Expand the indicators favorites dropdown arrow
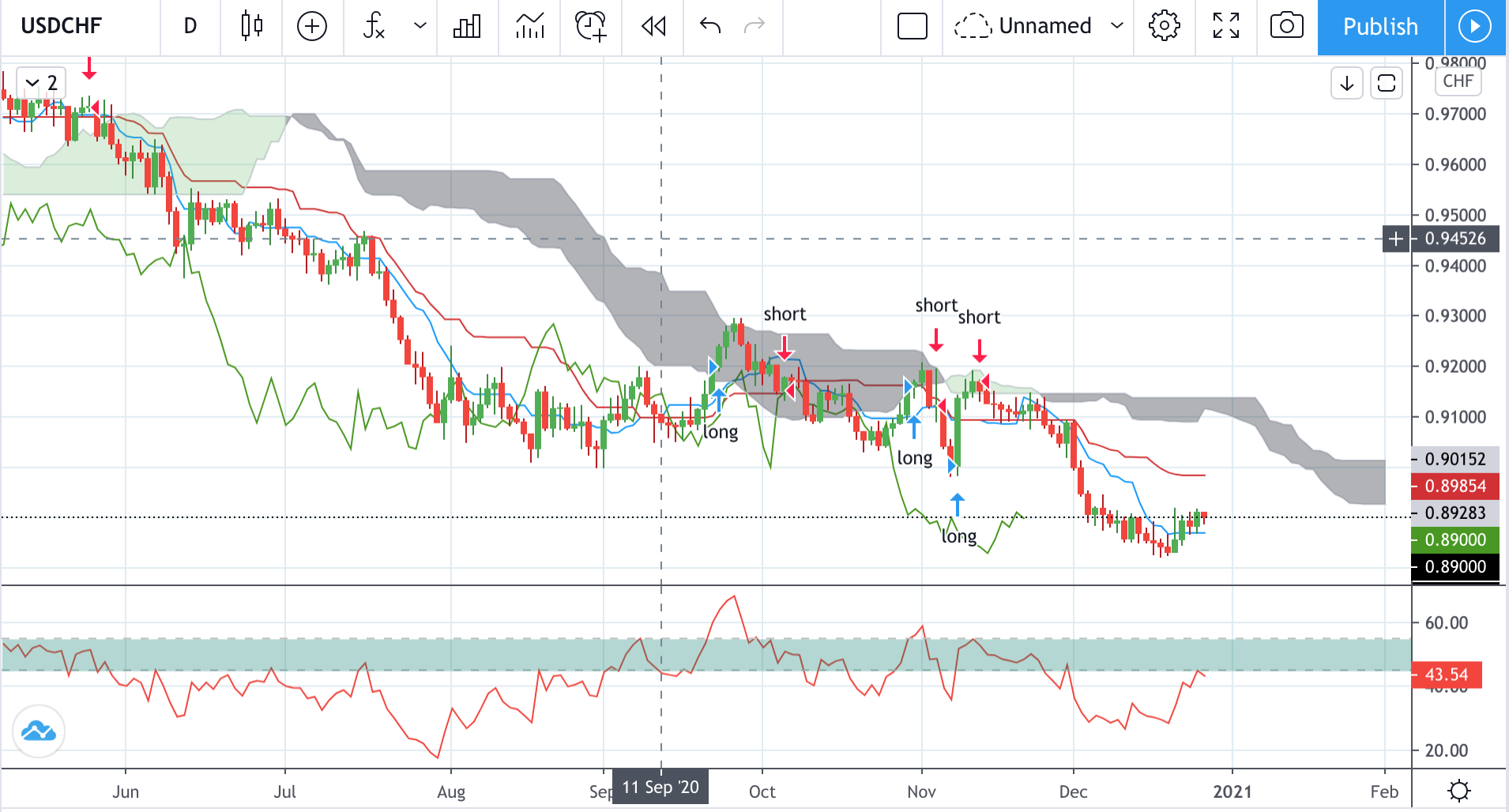Screen dimensions: 1509x812 pos(420,26)
